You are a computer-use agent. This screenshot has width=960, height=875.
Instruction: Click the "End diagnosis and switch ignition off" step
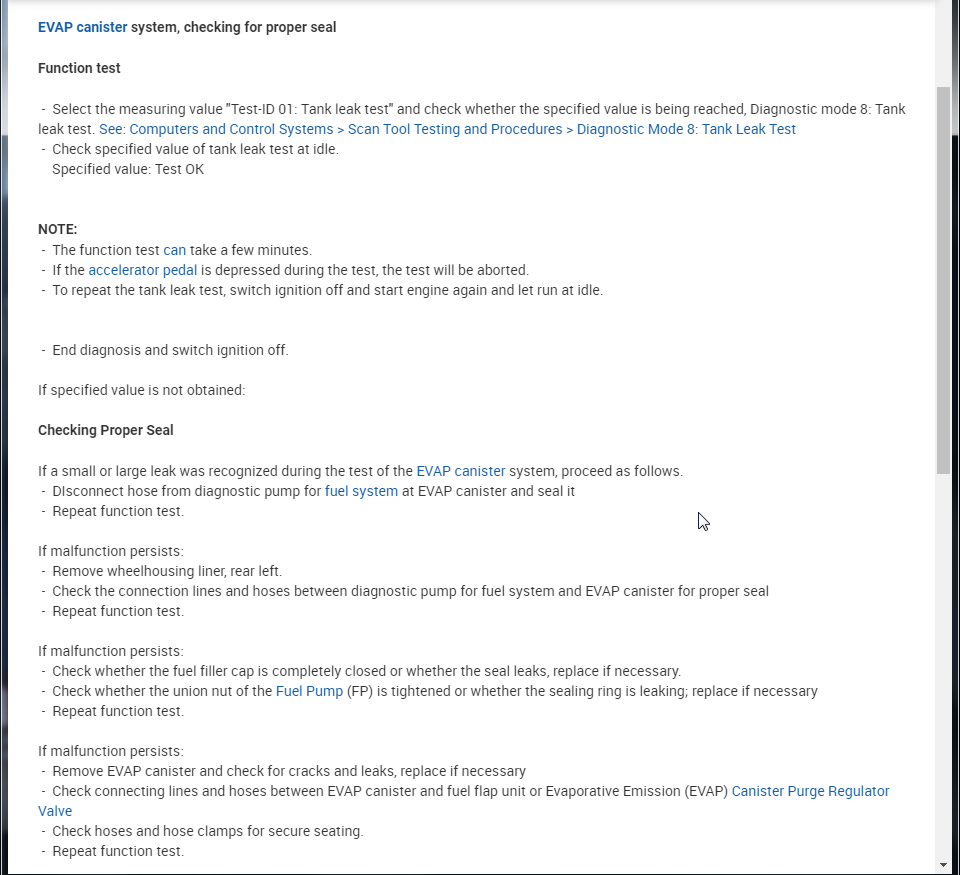pos(170,350)
